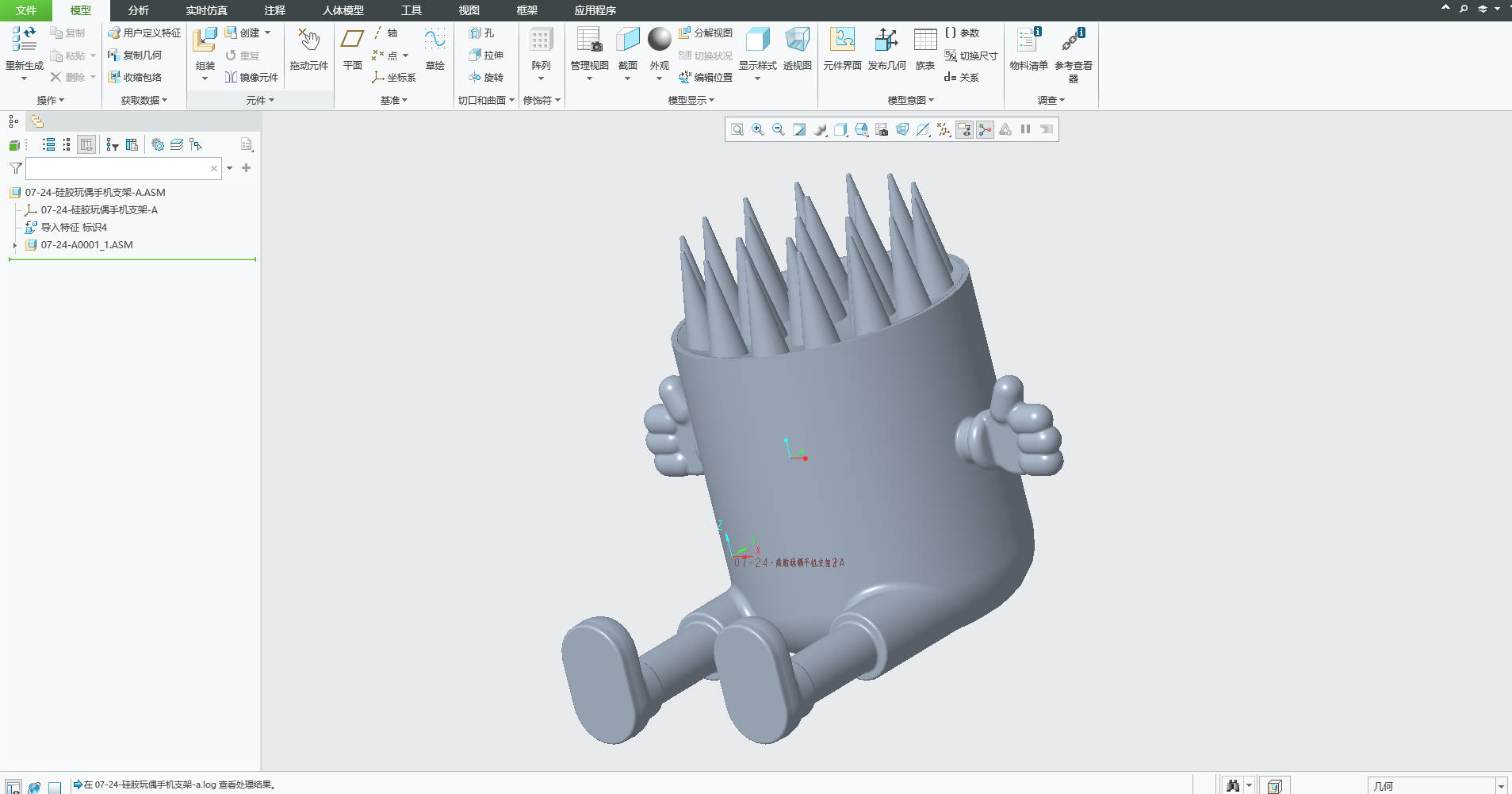Open the 显示样式 dropdown
Screen dimensions: 1512x794
(757, 79)
